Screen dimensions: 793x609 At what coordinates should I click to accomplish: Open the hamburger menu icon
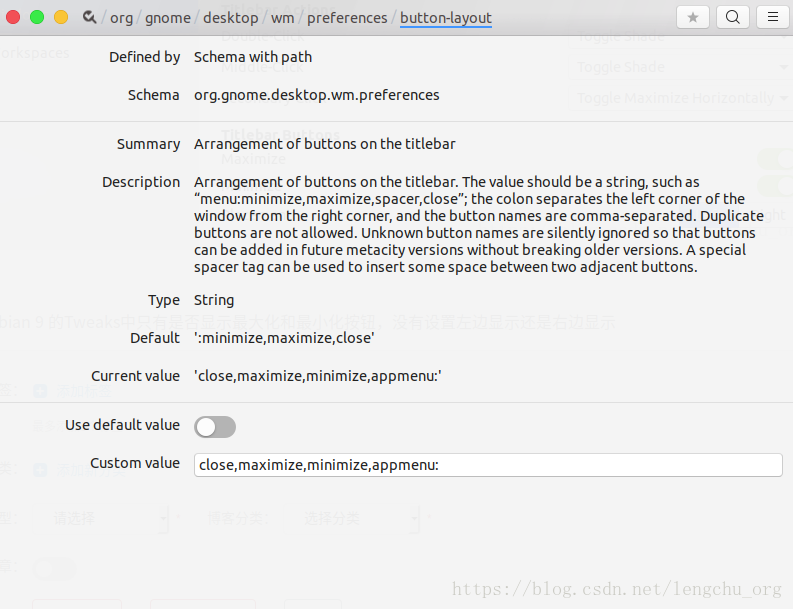(x=773, y=17)
